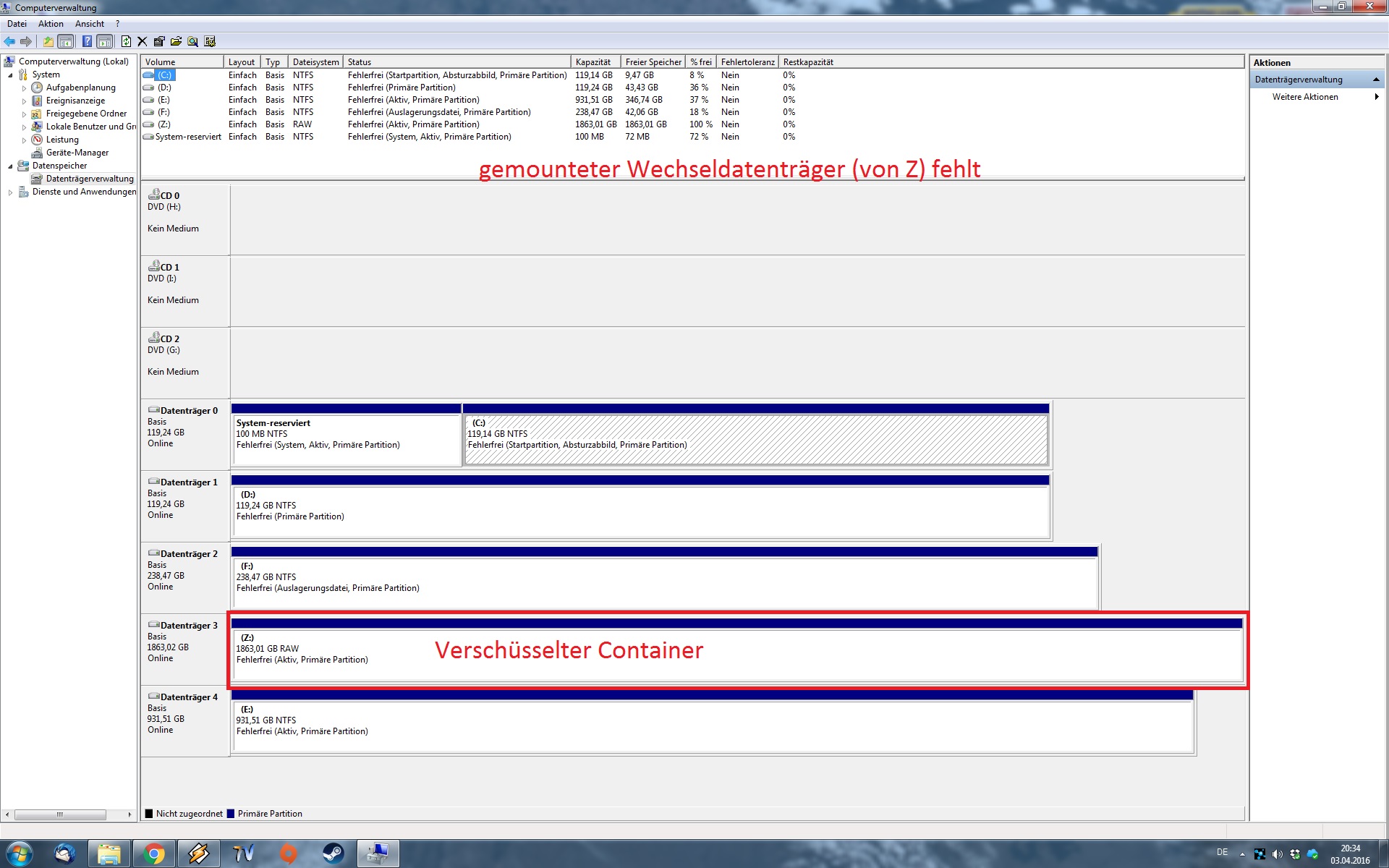Click the open folder toolbar icon
1389x868 pixels.
pos(176,41)
